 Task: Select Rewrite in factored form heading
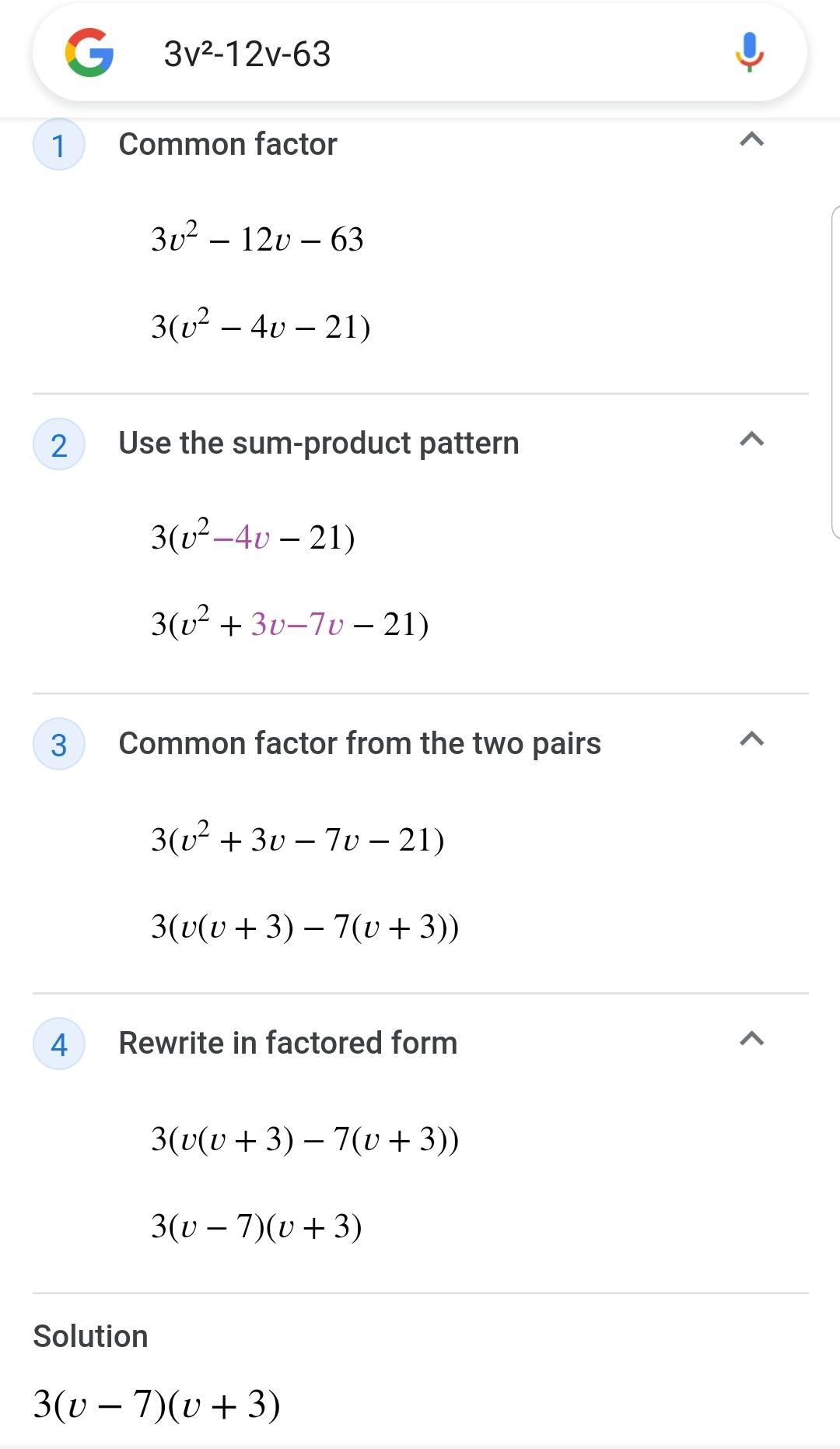(288, 1043)
